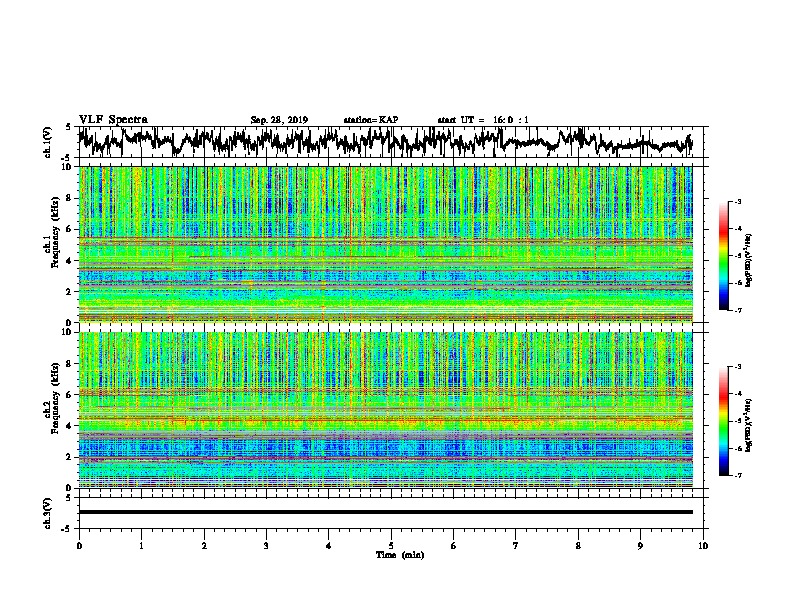Click the 8 kHz tick on ch.1 frequency axis

pos(69,198)
